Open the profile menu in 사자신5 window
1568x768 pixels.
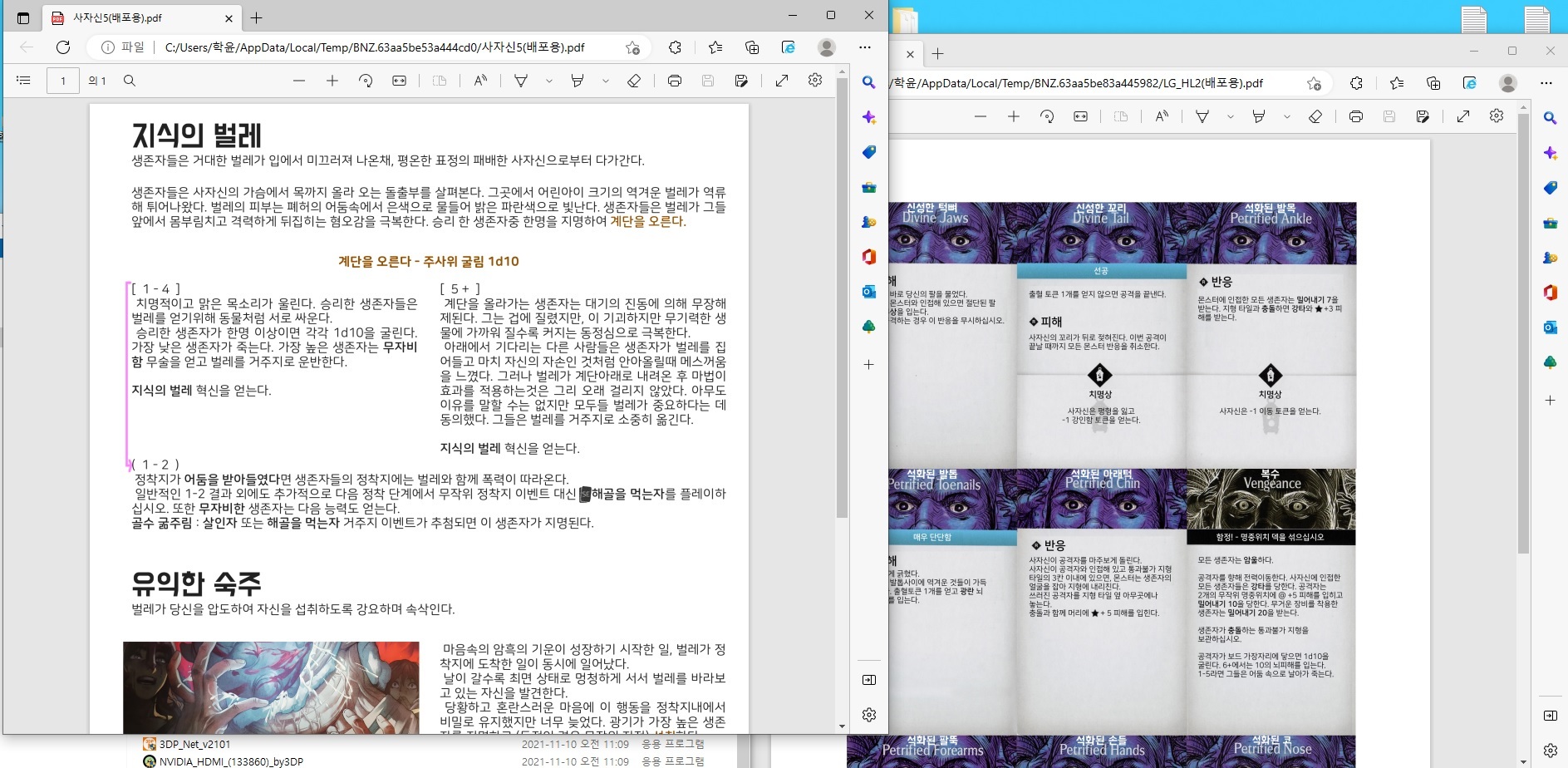pyautogui.click(x=826, y=47)
